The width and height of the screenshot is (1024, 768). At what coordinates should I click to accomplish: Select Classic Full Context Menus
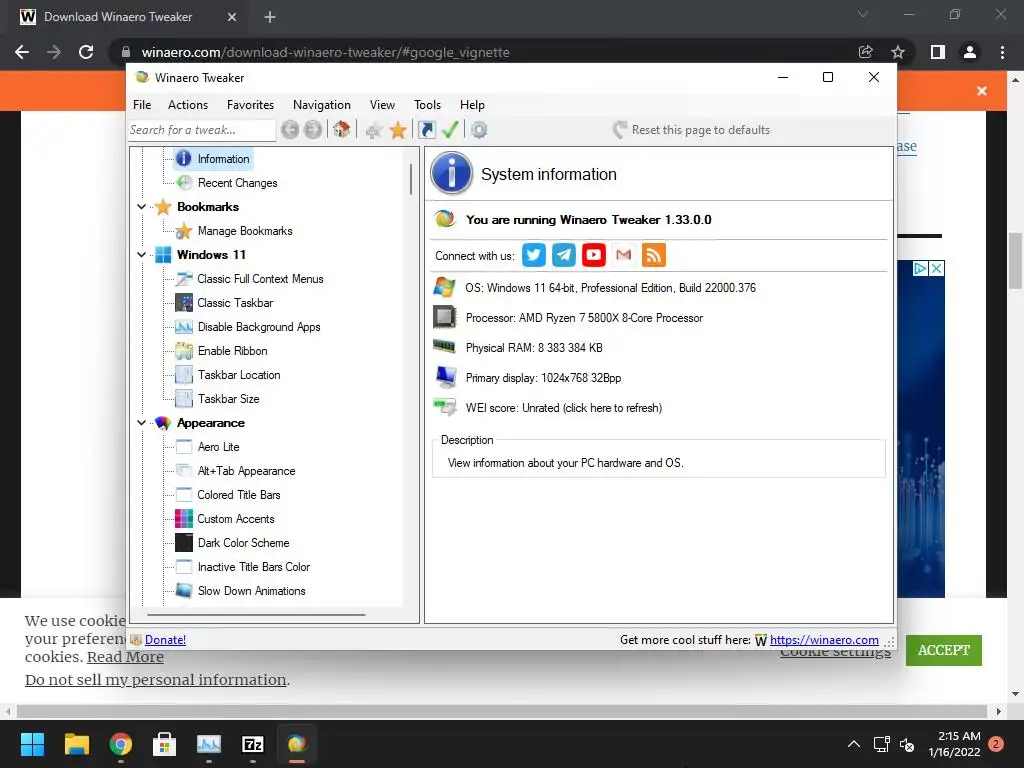260,279
